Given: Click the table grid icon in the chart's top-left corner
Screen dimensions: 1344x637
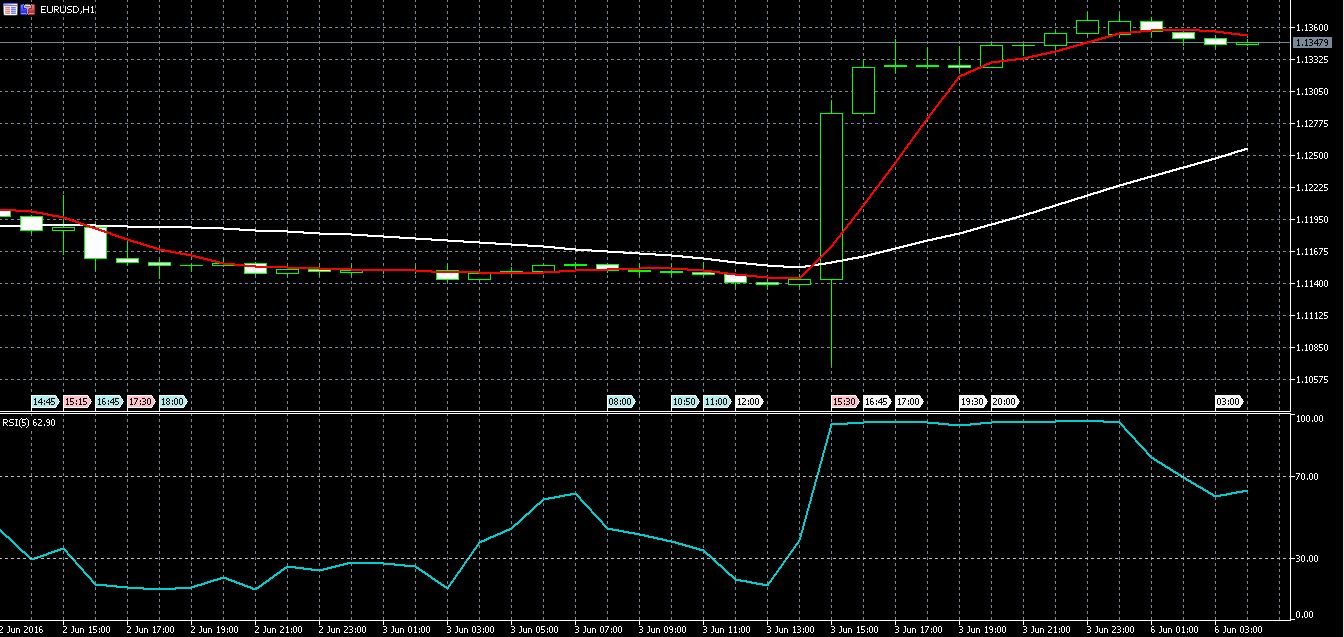Looking at the screenshot, I should point(8,9).
